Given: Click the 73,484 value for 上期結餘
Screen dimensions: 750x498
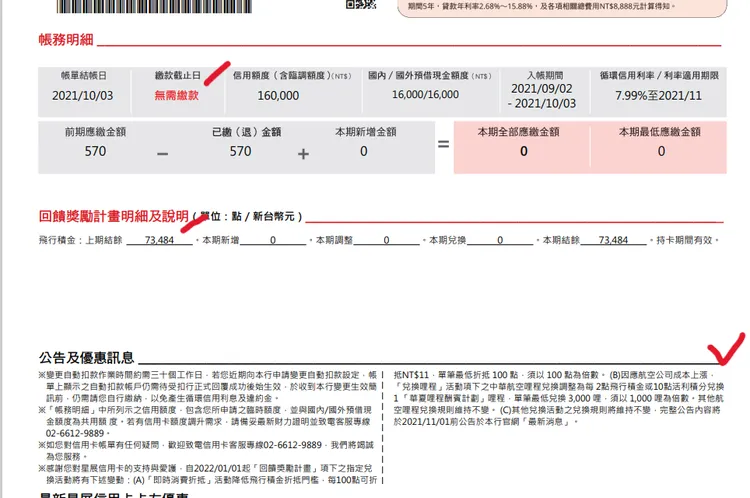Looking at the screenshot, I should [159, 240].
